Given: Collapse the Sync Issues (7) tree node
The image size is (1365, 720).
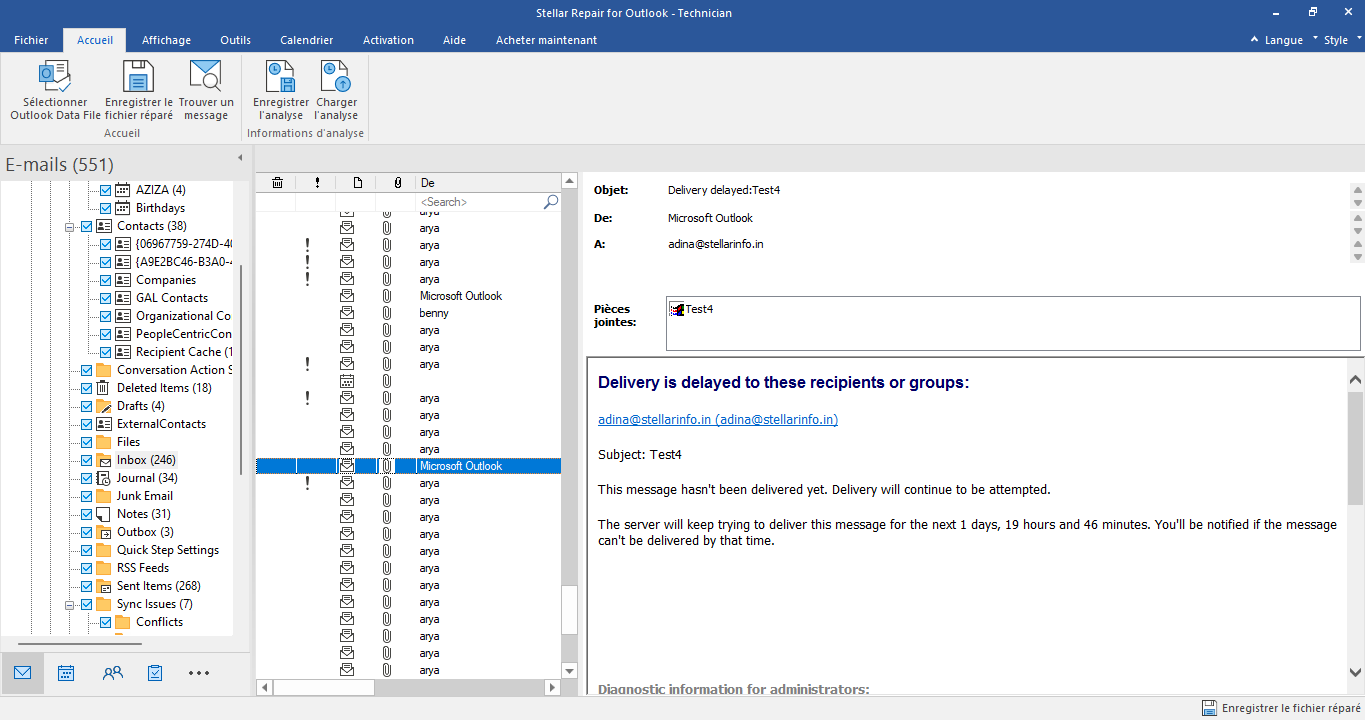Looking at the screenshot, I should coord(71,605).
